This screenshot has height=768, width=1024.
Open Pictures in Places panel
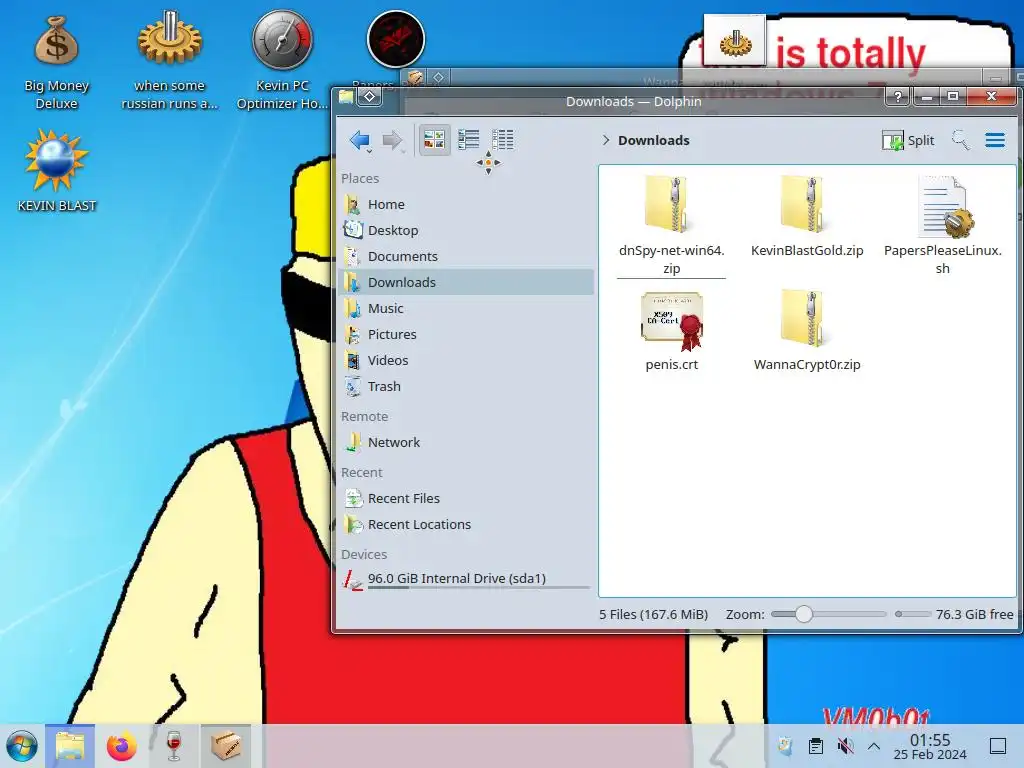(466, 334)
